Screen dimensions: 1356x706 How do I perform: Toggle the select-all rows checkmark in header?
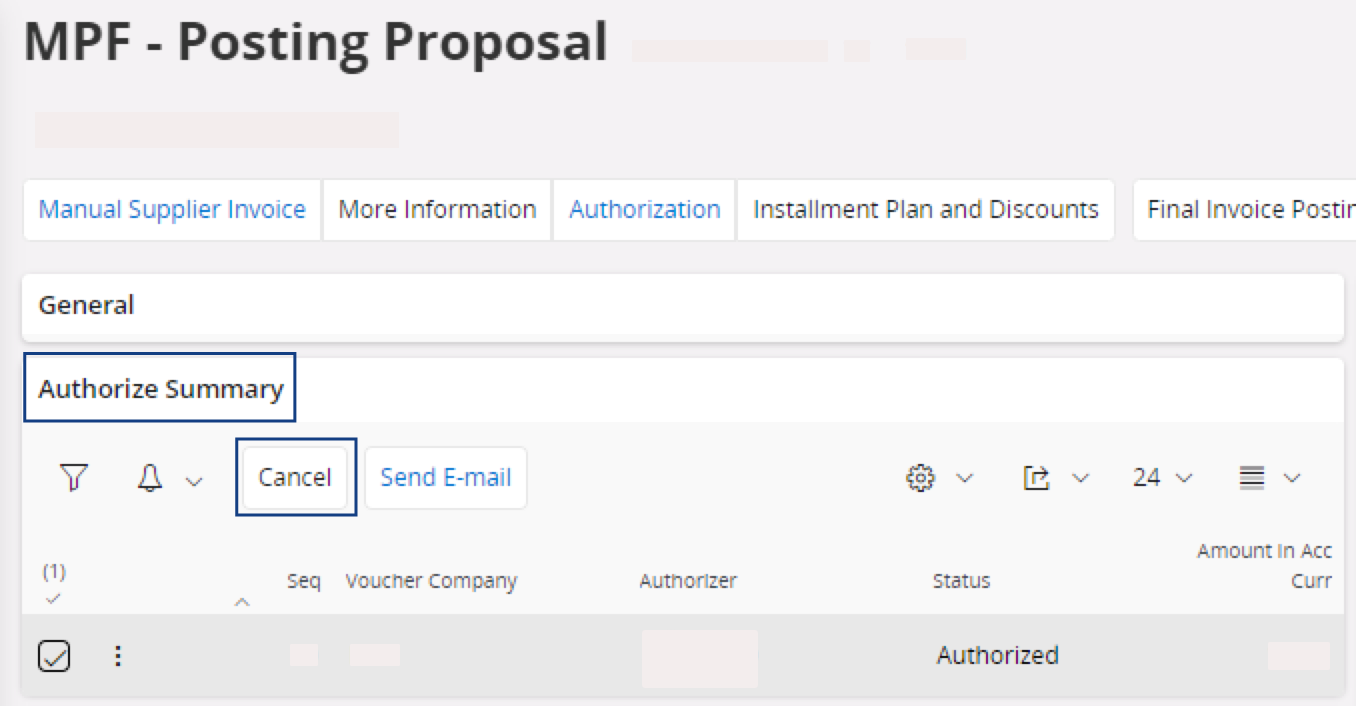tap(54, 598)
